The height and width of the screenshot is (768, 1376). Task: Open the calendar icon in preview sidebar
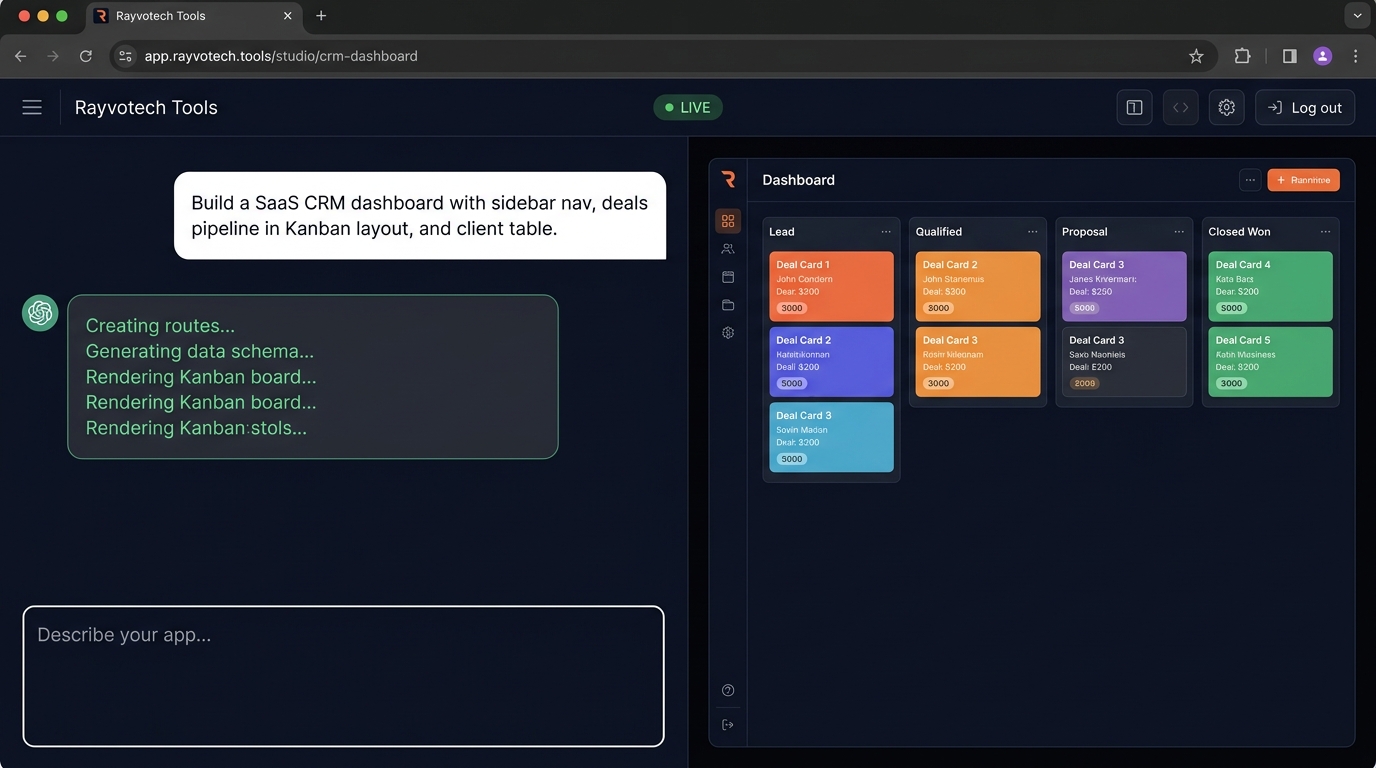[x=728, y=277]
